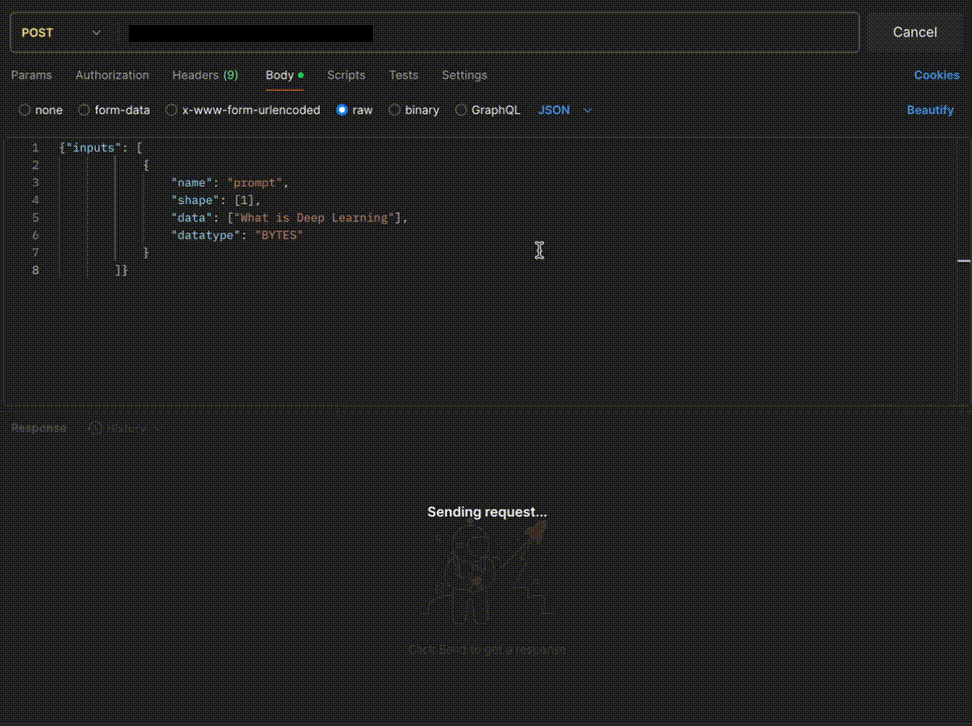972x726 pixels.
Task: Click the Response panel label
Action: click(38, 428)
